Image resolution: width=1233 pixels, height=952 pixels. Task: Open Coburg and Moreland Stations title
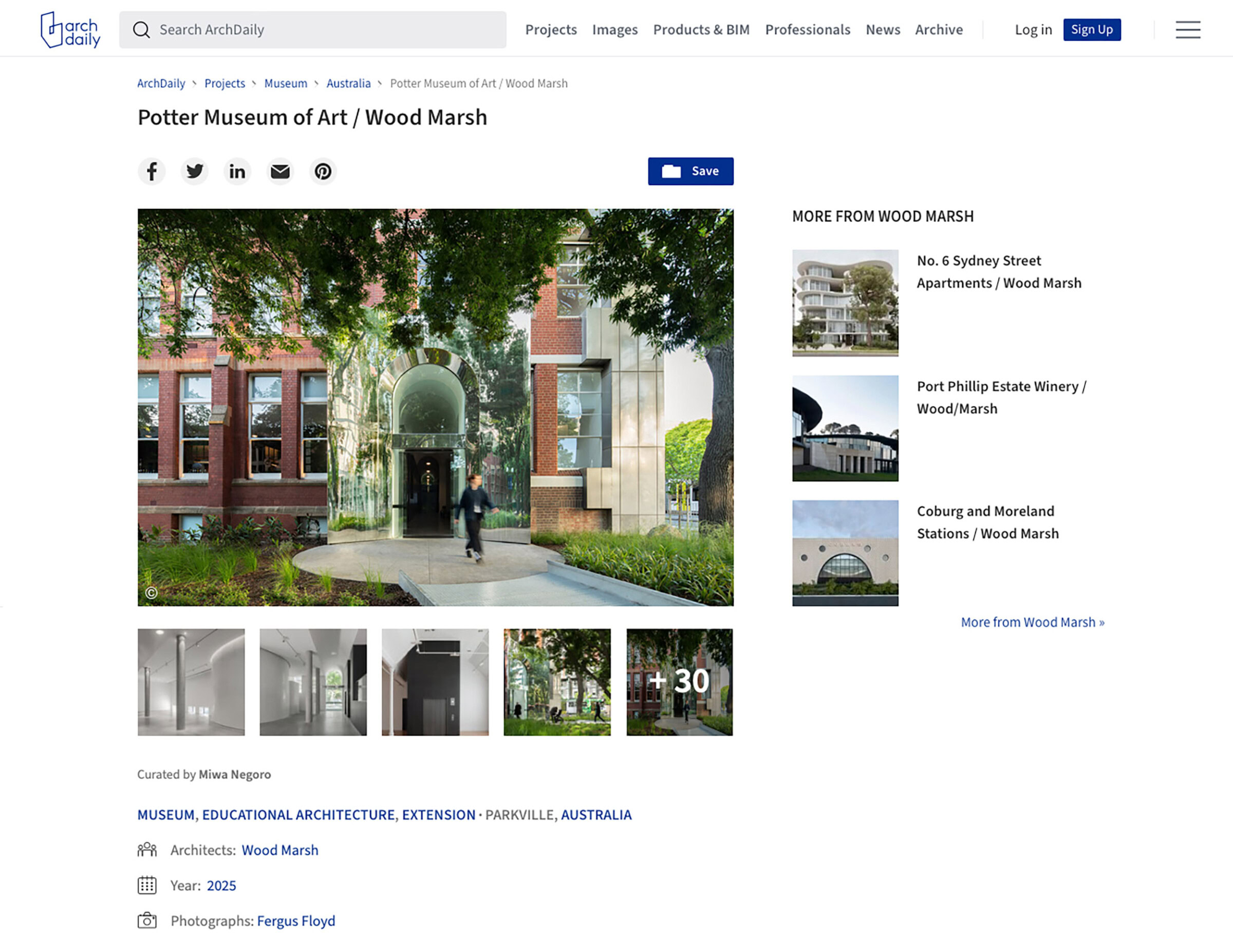click(x=987, y=522)
